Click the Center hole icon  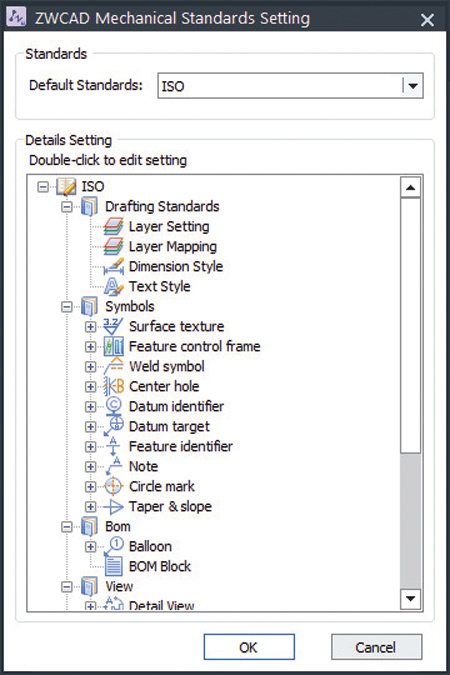tap(114, 387)
